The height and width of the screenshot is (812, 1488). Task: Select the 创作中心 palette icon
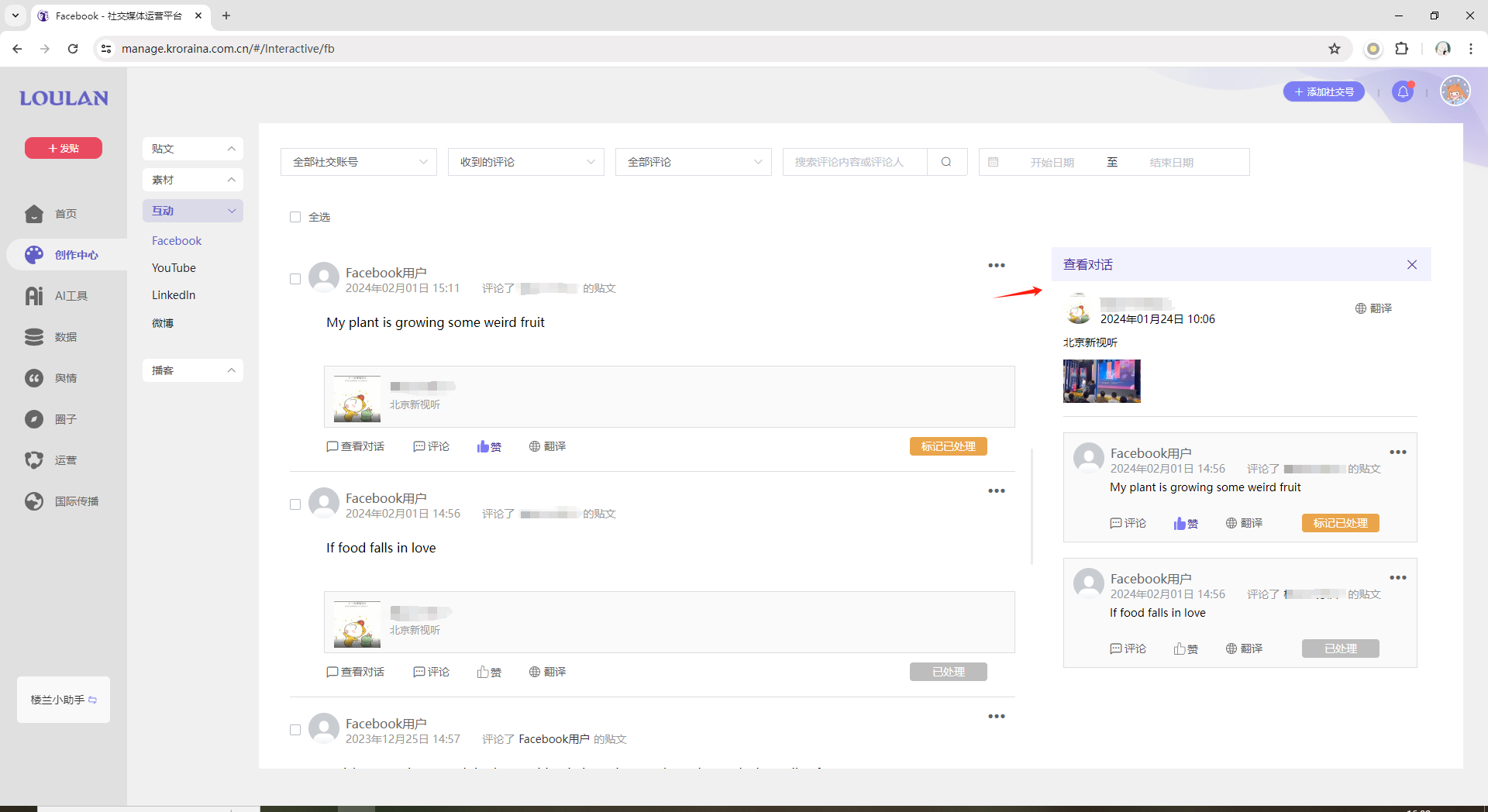point(34,255)
